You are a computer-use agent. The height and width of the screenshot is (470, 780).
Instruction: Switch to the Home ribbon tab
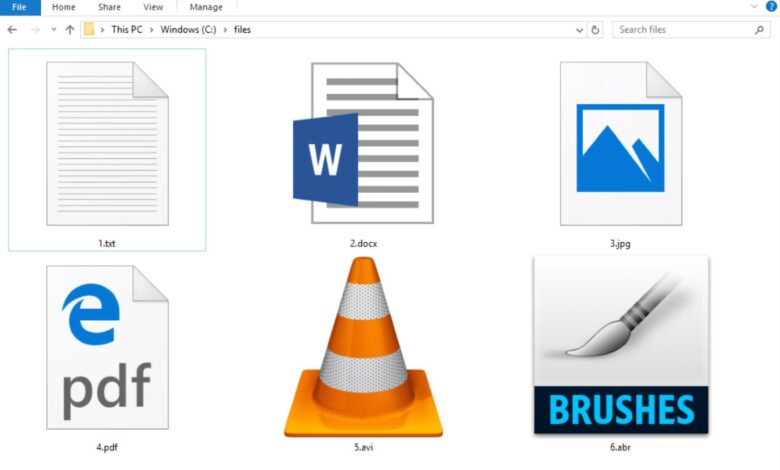click(64, 7)
